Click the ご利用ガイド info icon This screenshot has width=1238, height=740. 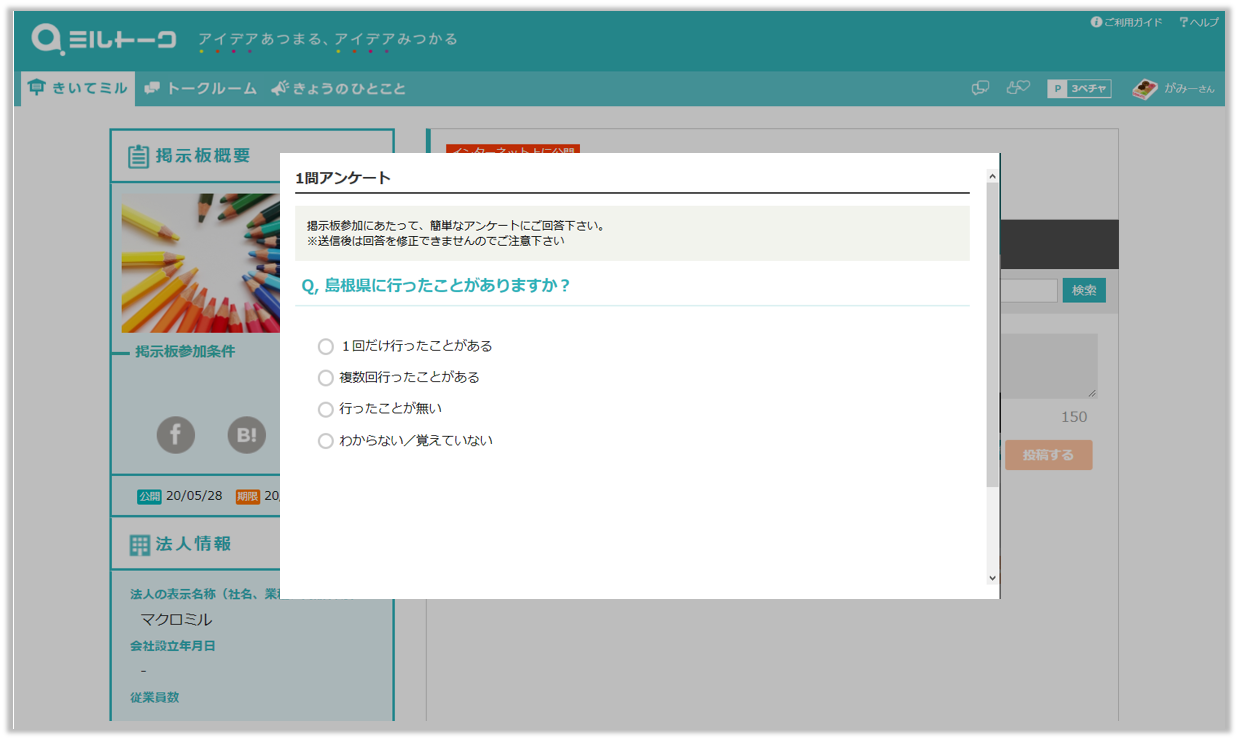pyautogui.click(x=1096, y=22)
